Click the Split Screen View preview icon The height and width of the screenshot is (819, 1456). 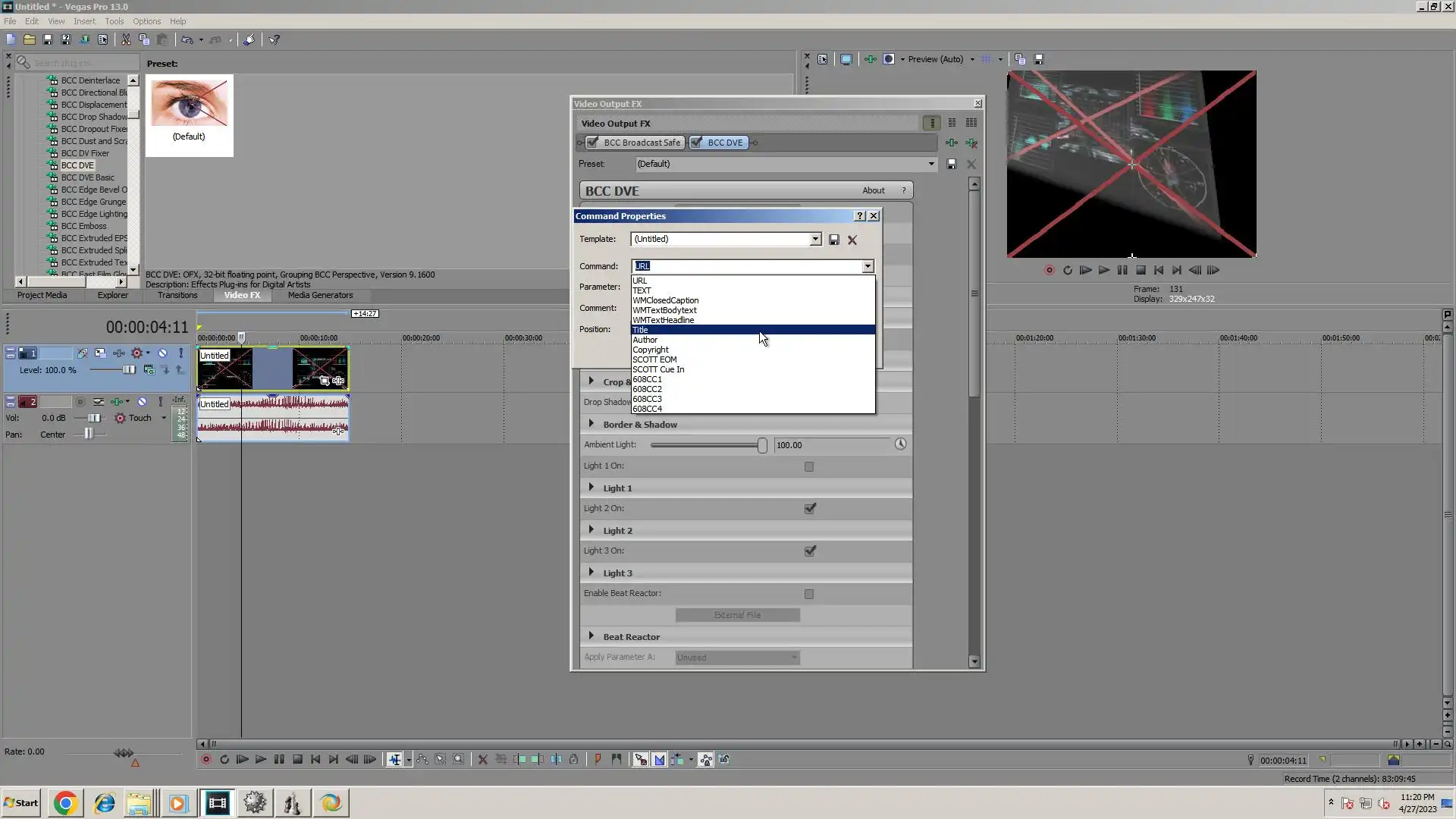[x=889, y=59]
